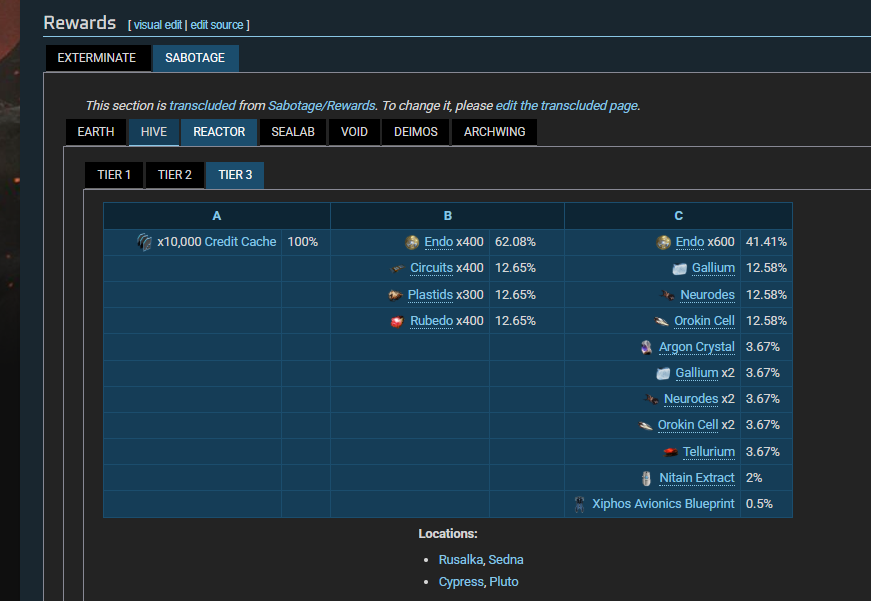Select the Sealab tab
The height and width of the screenshot is (601, 871).
[x=292, y=132]
